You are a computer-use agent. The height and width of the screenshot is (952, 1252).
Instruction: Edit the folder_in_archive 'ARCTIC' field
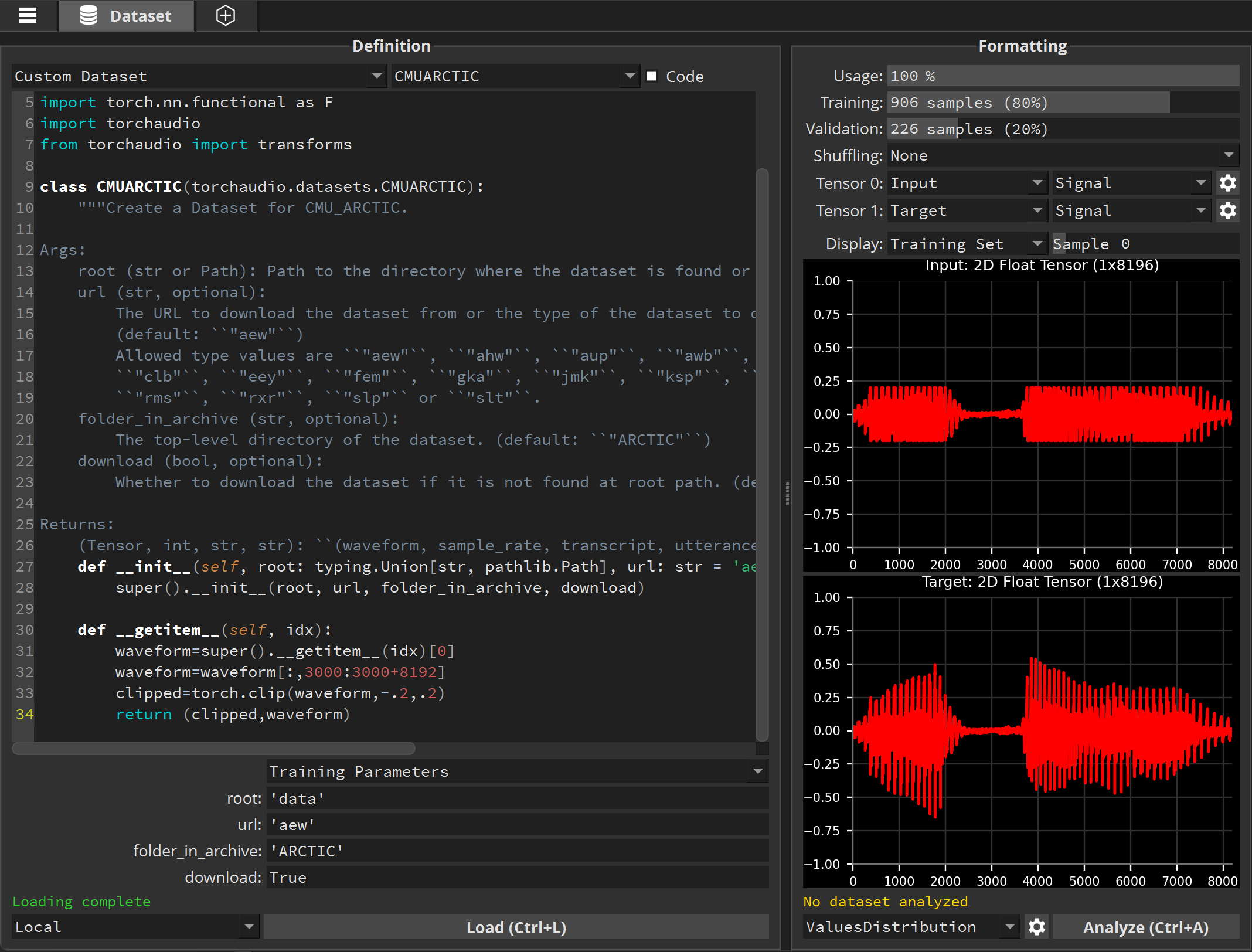point(518,851)
